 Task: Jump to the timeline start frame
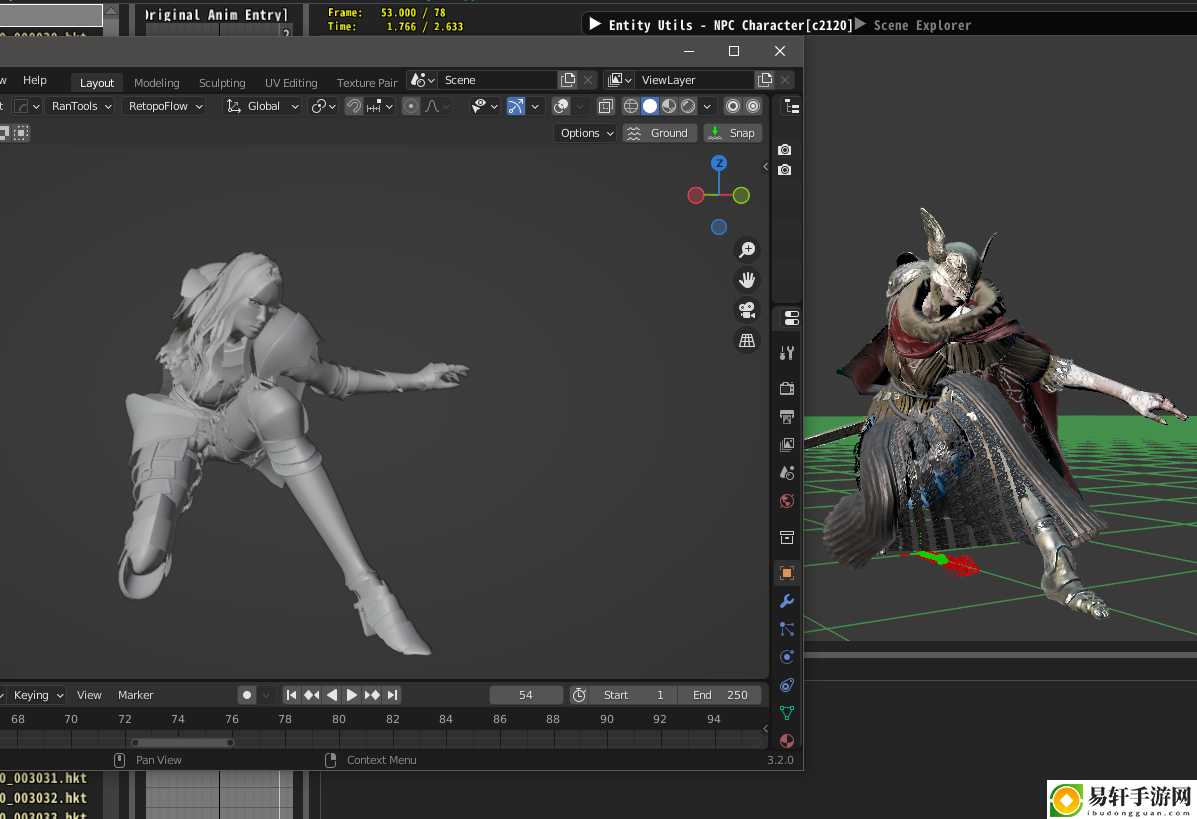pos(291,695)
